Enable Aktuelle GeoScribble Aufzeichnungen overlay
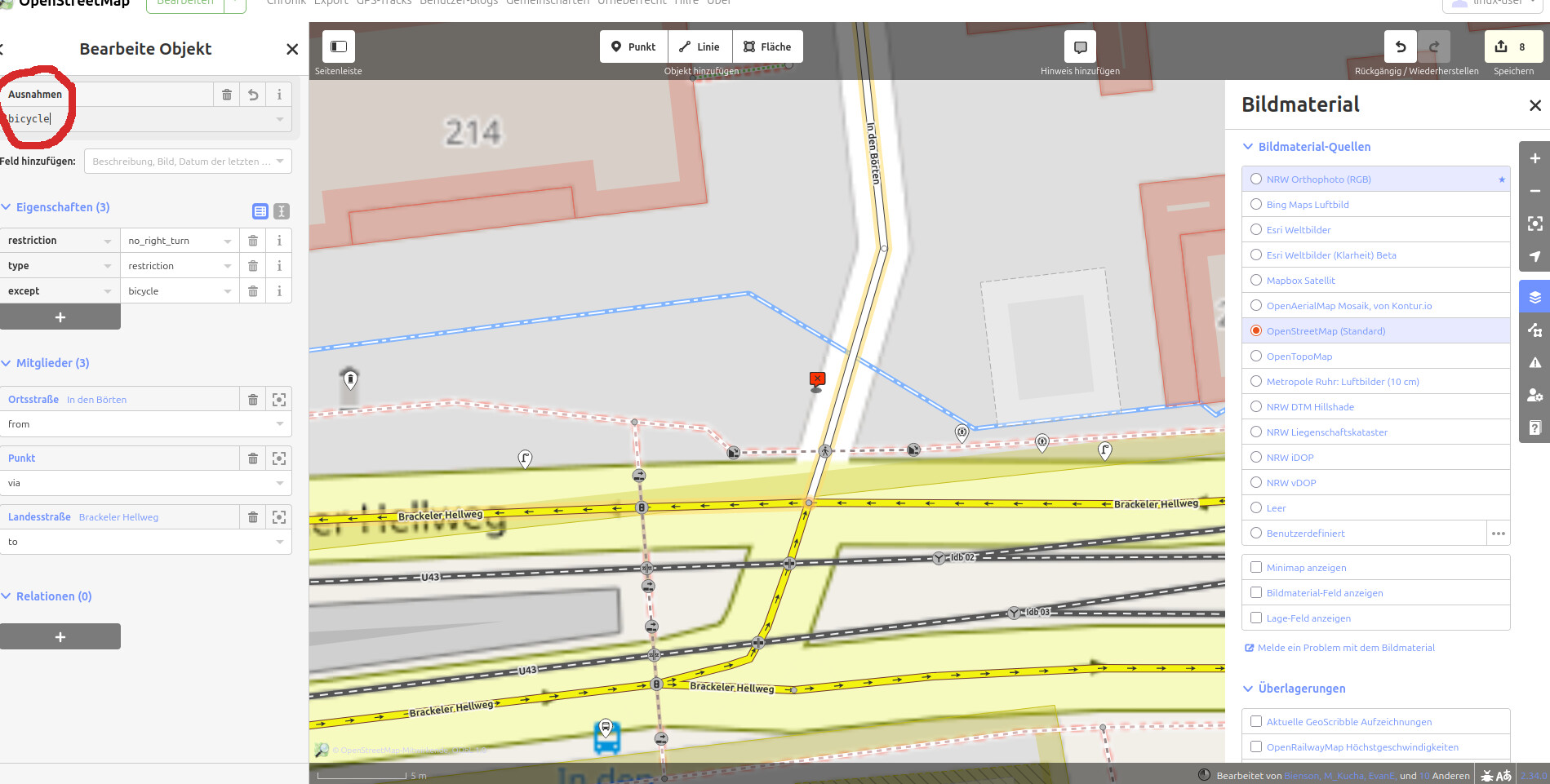The height and width of the screenshot is (784, 1550). coord(1256,722)
